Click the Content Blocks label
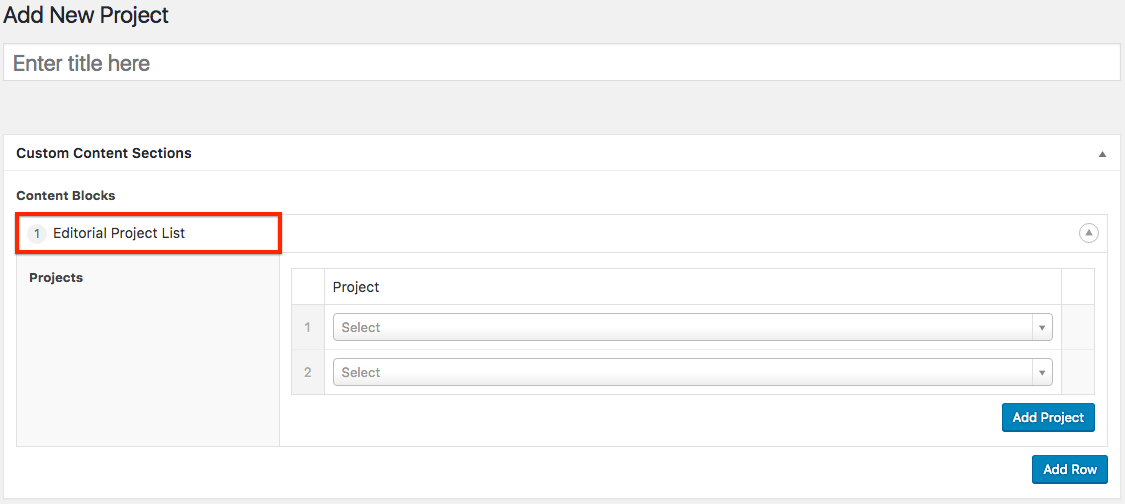This screenshot has width=1125, height=504. [x=66, y=195]
